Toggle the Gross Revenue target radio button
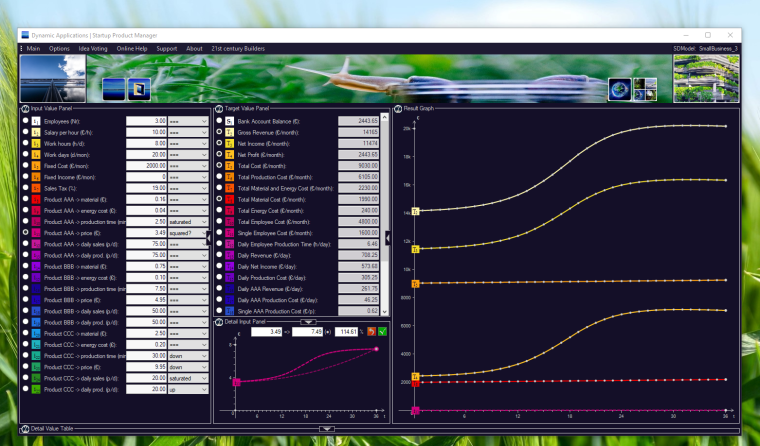Image resolution: width=760 pixels, height=446 pixels. (219, 131)
